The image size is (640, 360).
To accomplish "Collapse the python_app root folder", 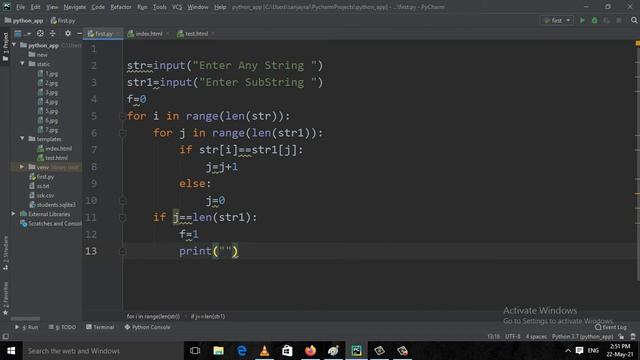I will point(14,45).
